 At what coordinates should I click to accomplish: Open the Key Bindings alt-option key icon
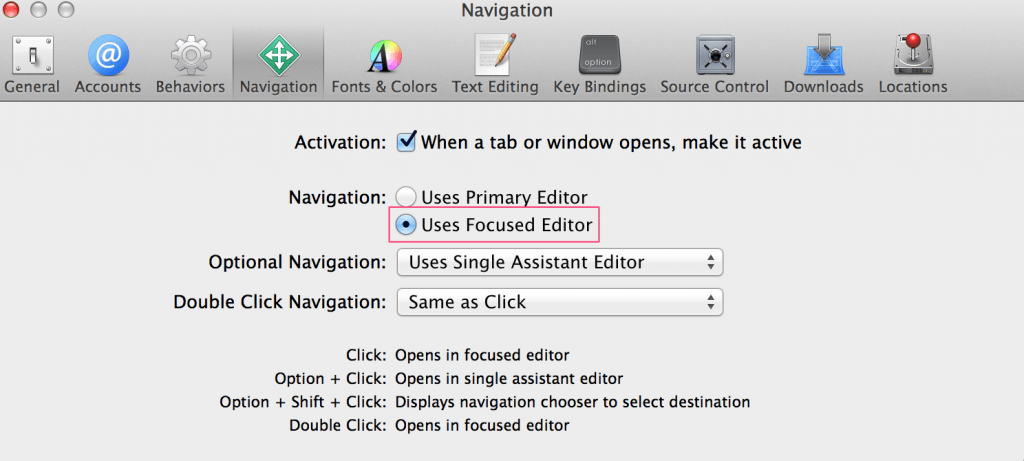(x=599, y=55)
